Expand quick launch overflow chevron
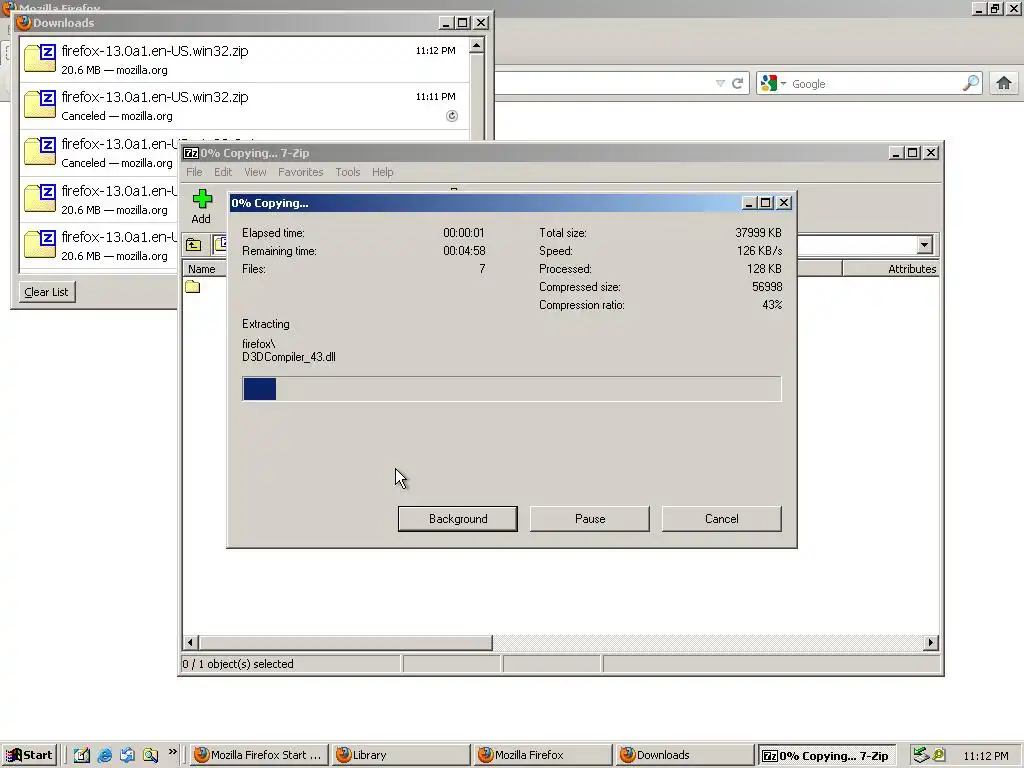The image size is (1024, 768). [172, 752]
